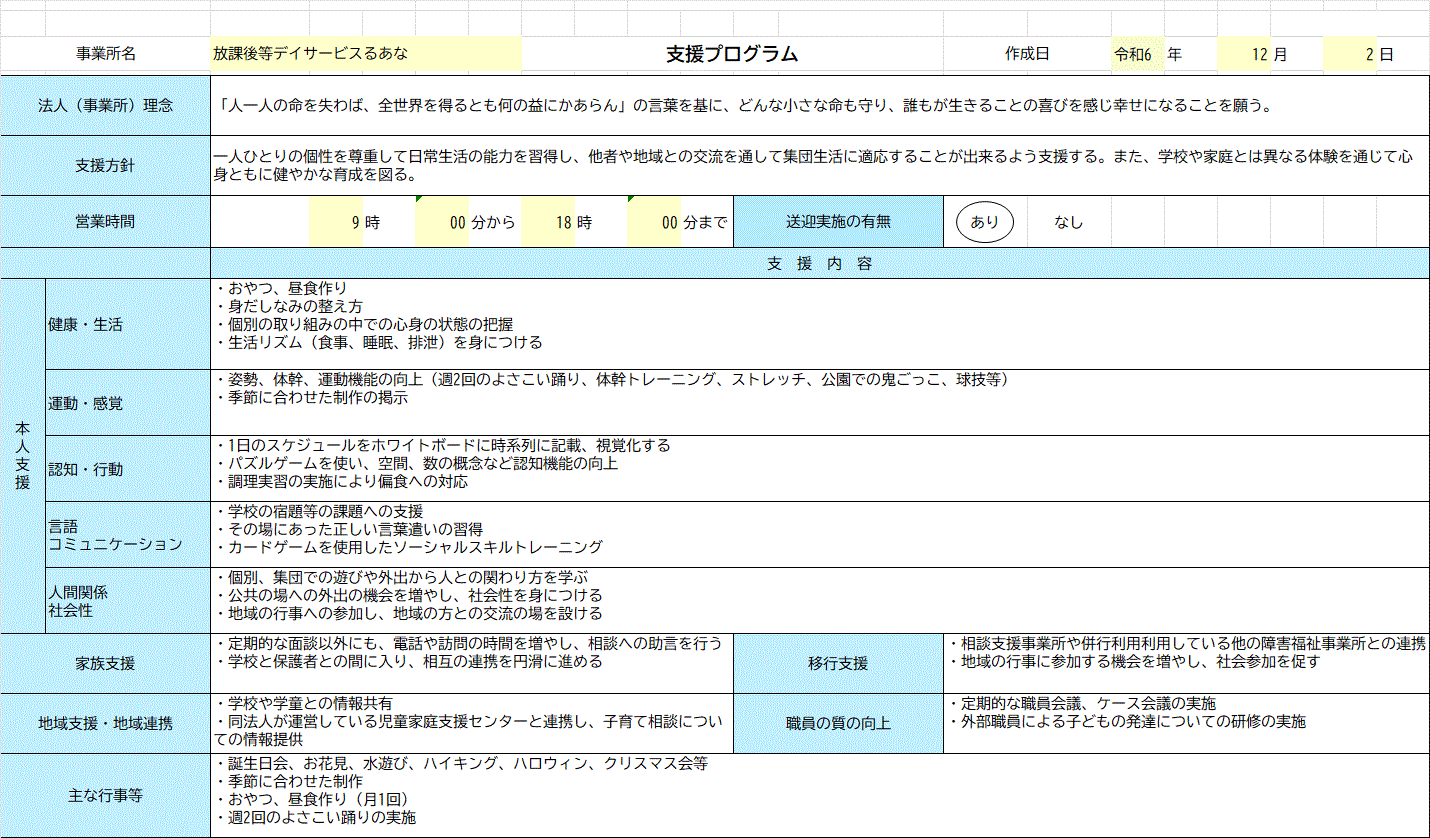
Task: Select the あり option for 送迎実施の有無
Action: [984, 221]
